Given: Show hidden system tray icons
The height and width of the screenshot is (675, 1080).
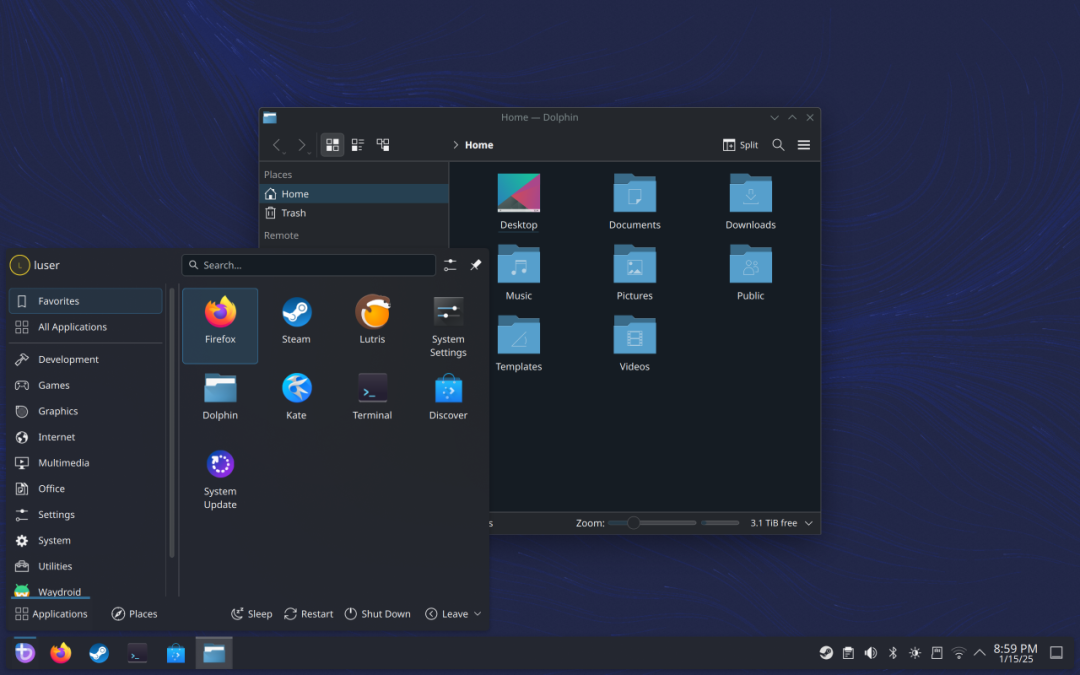Looking at the screenshot, I should (979, 653).
